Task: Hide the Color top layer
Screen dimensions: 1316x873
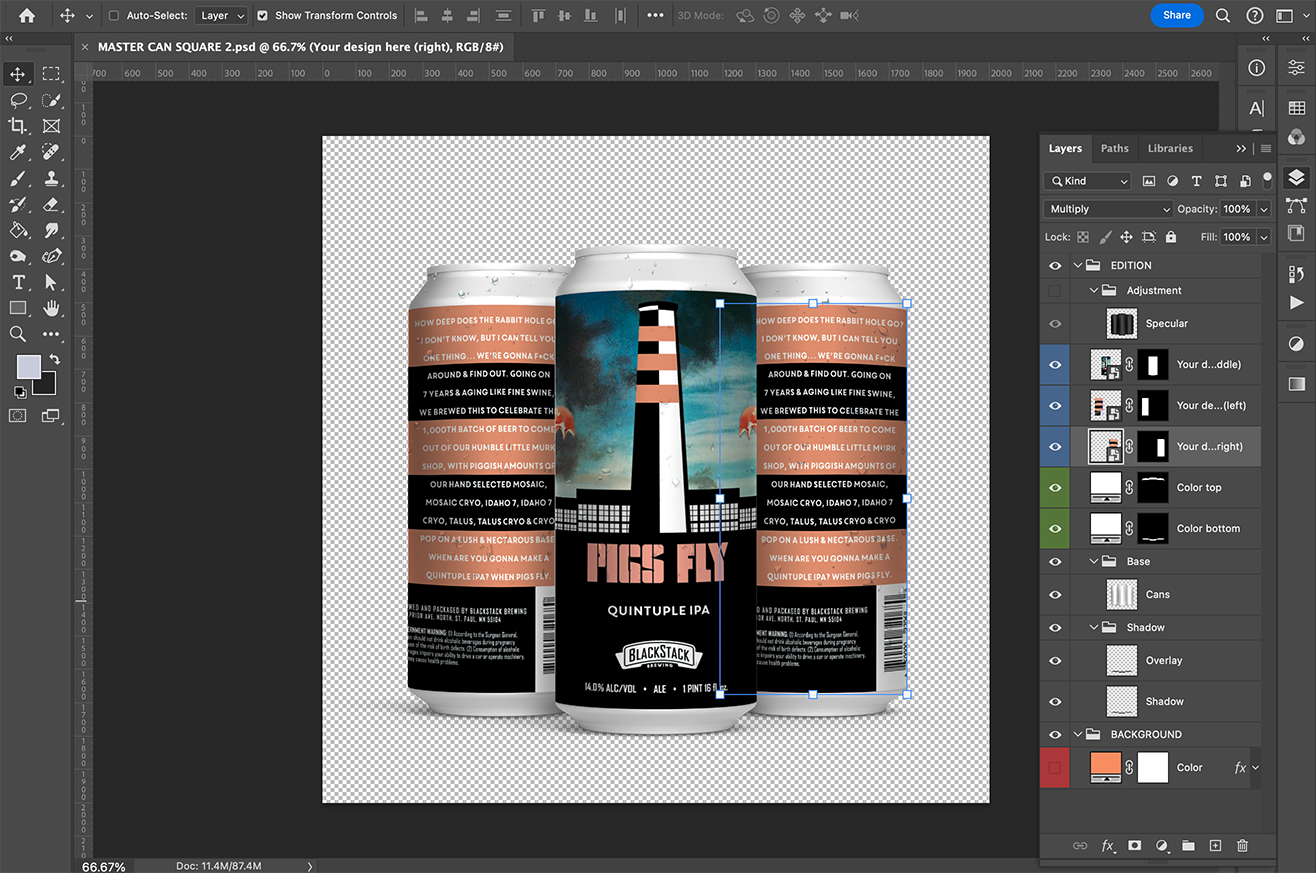Action: pyautogui.click(x=1055, y=487)
